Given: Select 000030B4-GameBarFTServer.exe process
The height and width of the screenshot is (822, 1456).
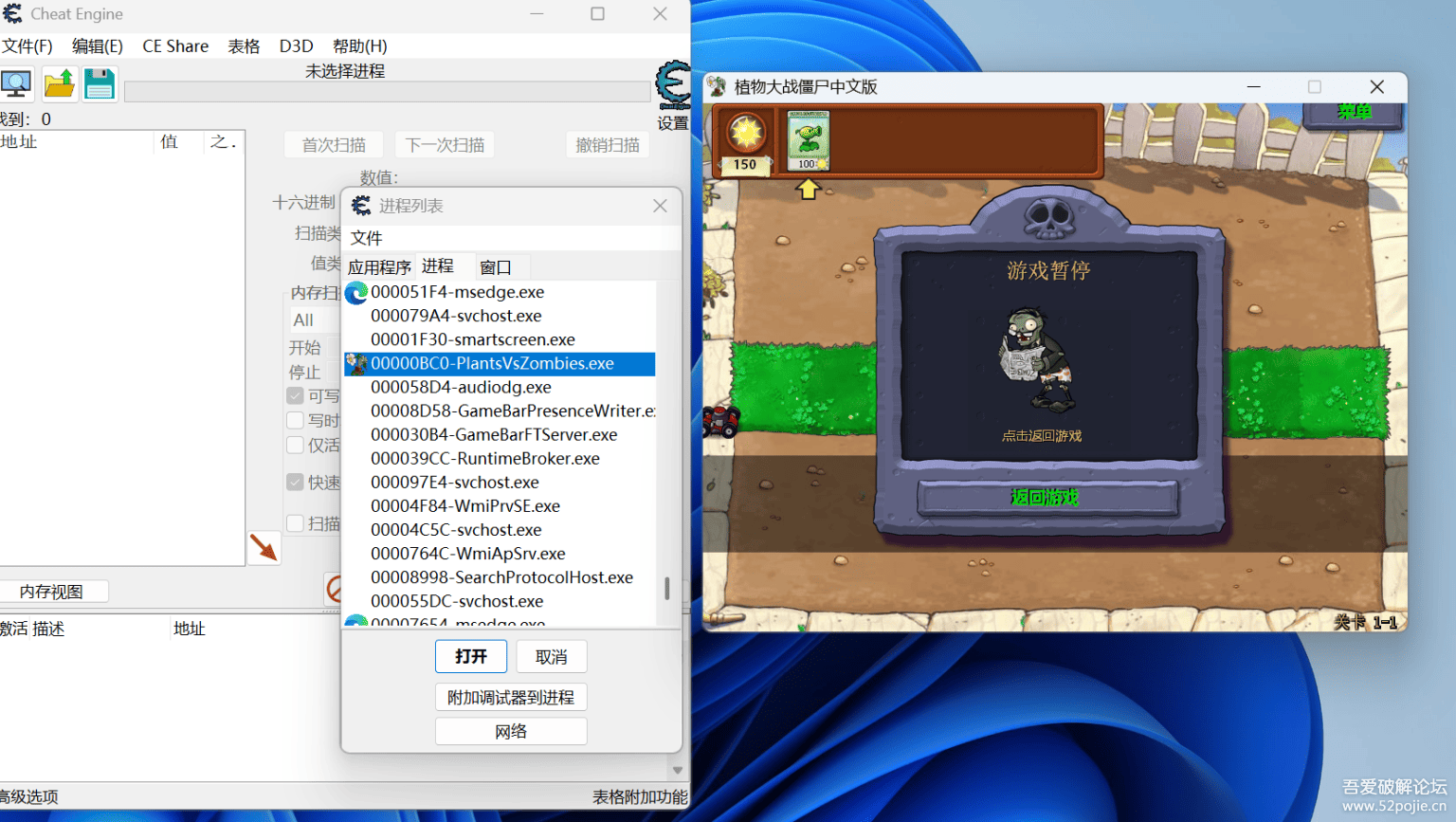Looking at the screenshot, I should (x=500, y=435).
